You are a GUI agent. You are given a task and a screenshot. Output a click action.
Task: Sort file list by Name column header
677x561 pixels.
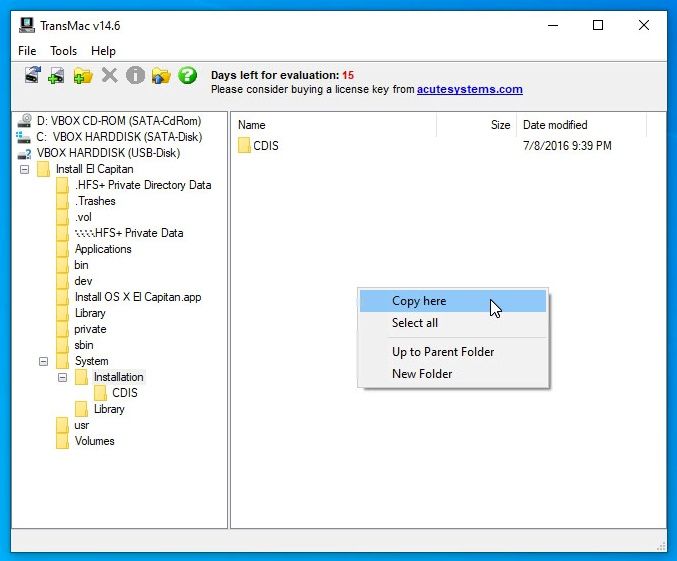[x=252, y=125]
